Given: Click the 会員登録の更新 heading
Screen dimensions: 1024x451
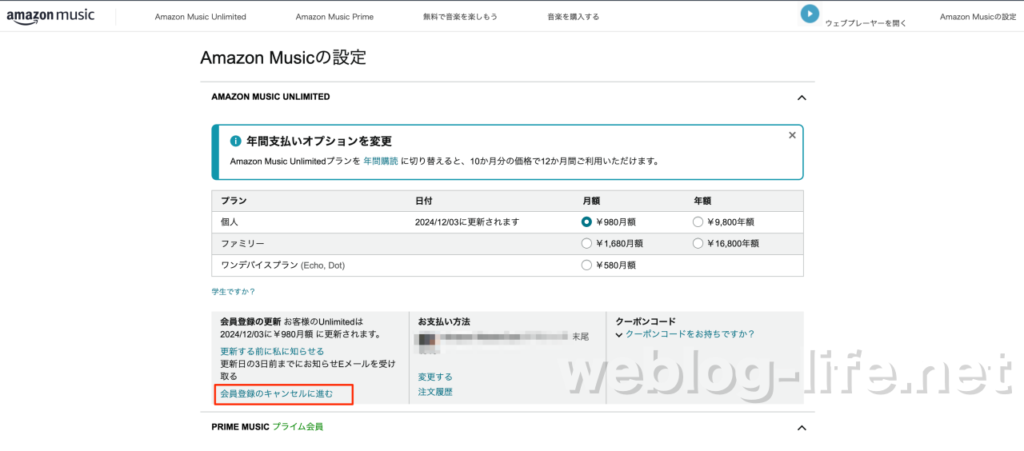Looking at the screenshot, I should (x=251, y=322).
